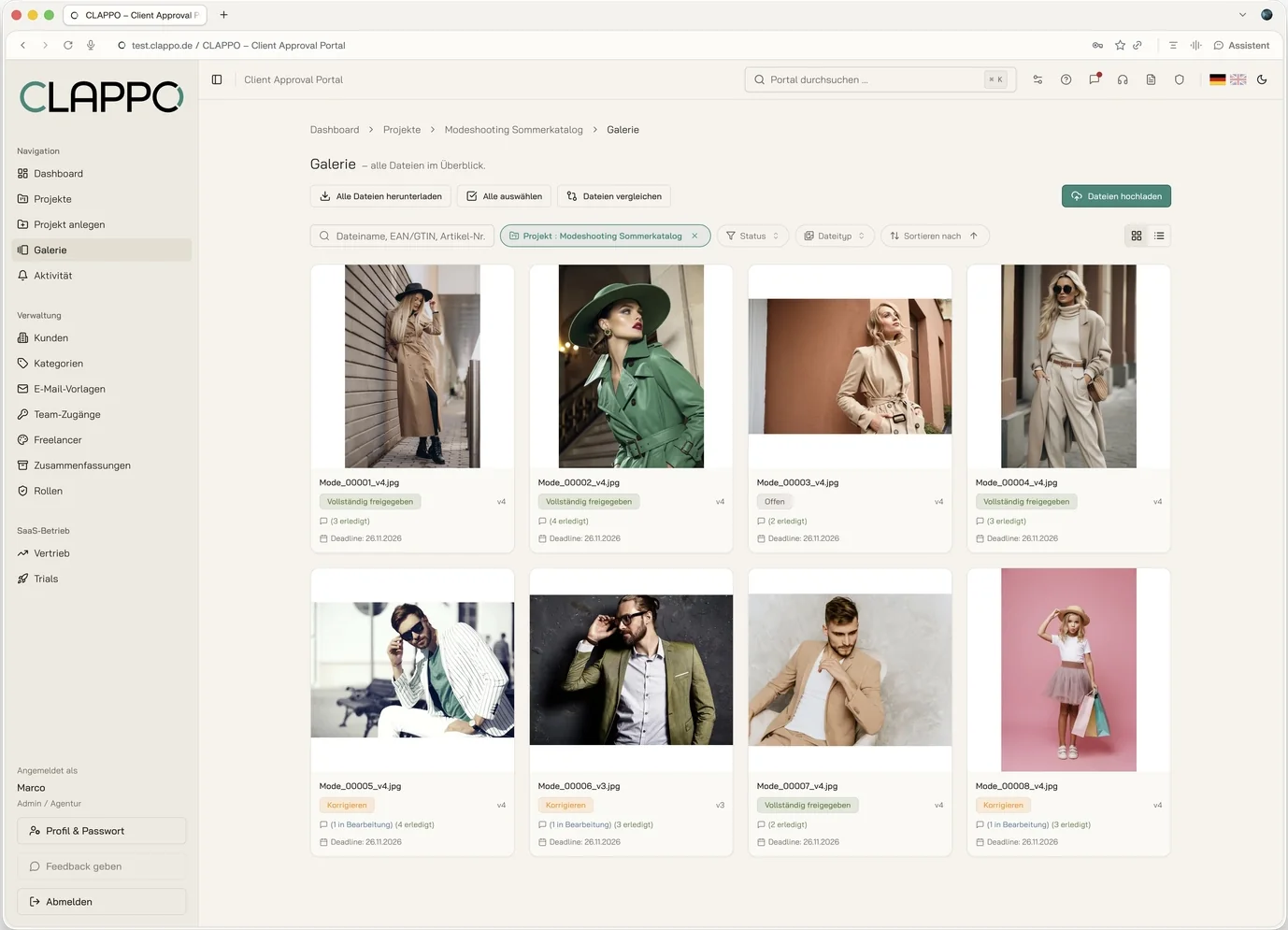Focus the Dateiname, EAN/GTIN search field

point(402,236)
